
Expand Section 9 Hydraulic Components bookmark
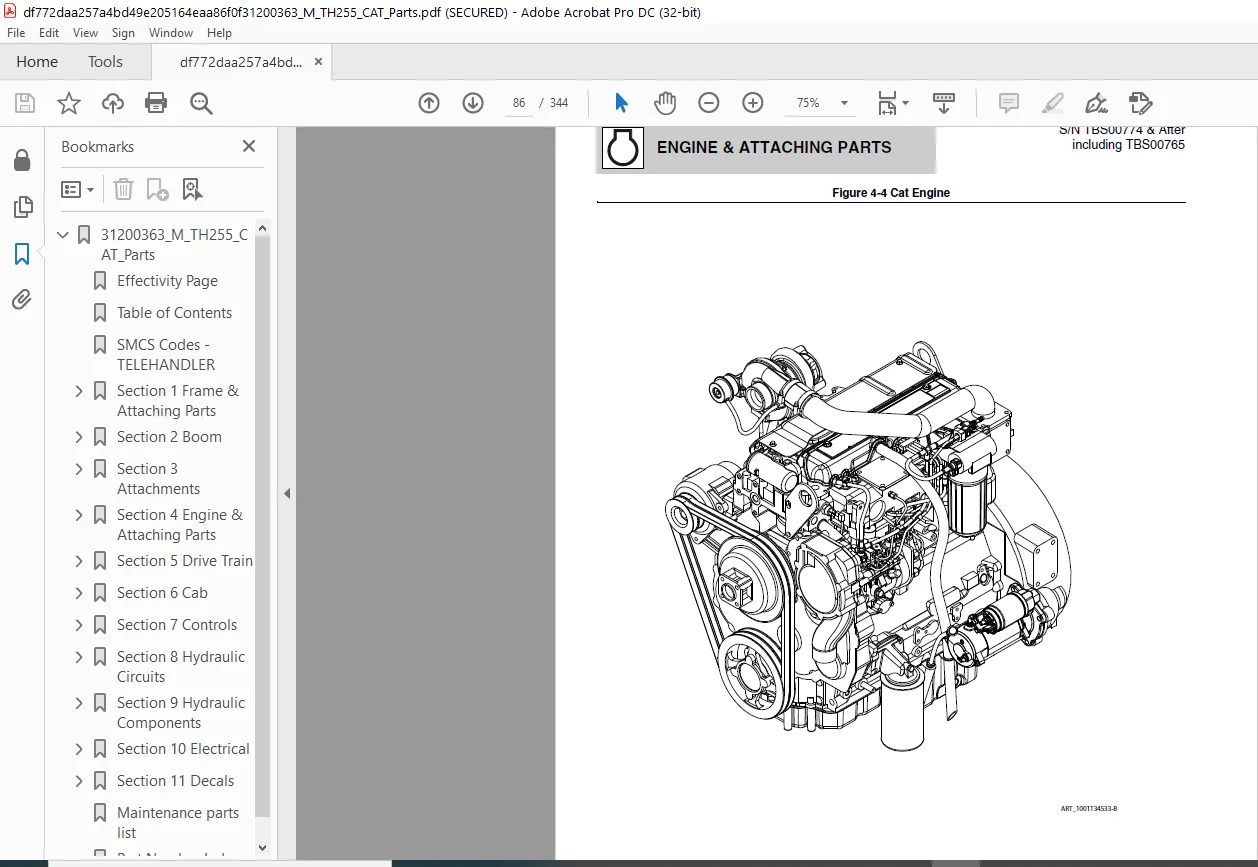[x=79, y=703]
